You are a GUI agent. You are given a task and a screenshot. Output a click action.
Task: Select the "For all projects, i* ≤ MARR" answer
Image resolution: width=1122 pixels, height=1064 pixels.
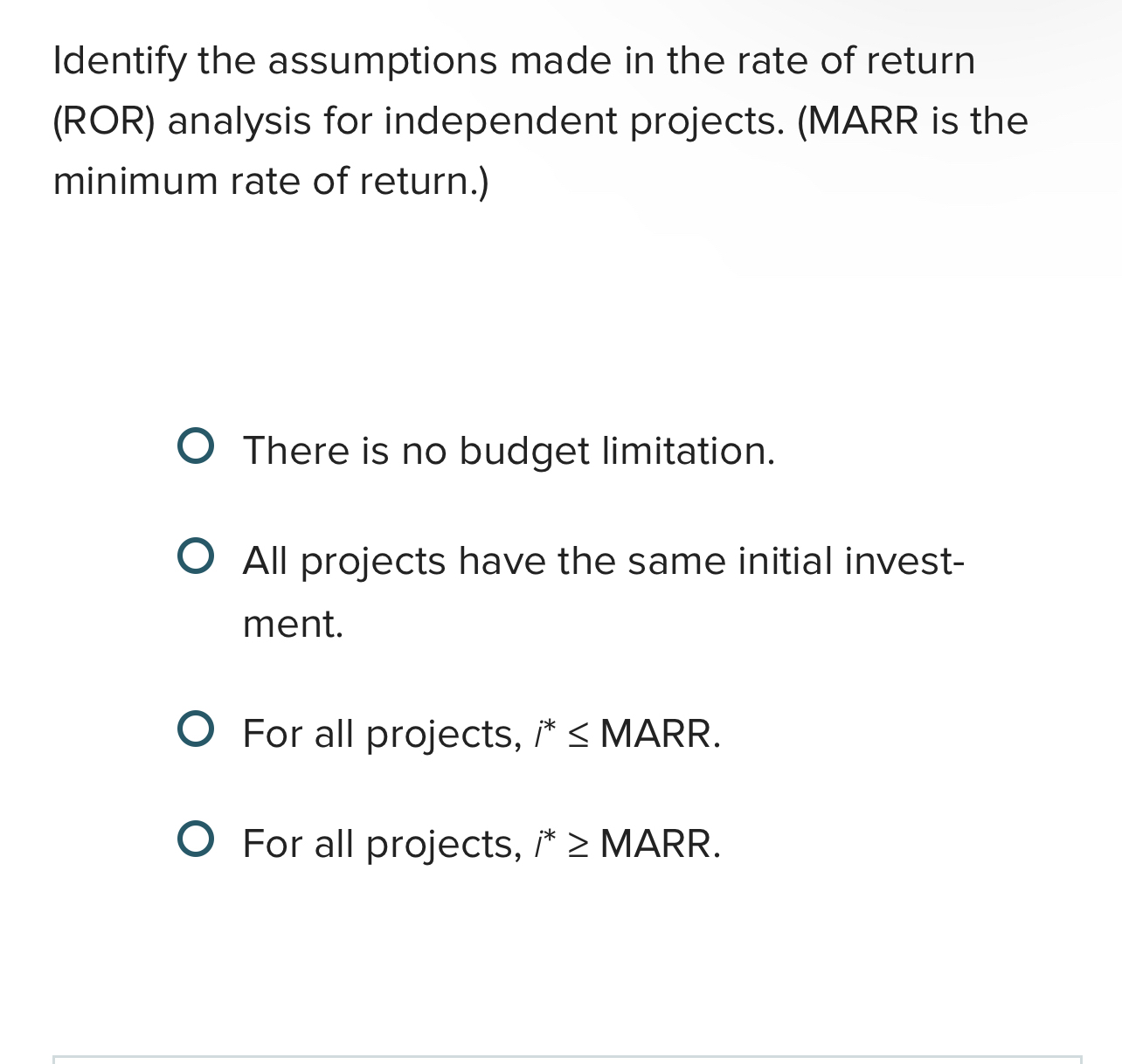(x=197, y=728)
